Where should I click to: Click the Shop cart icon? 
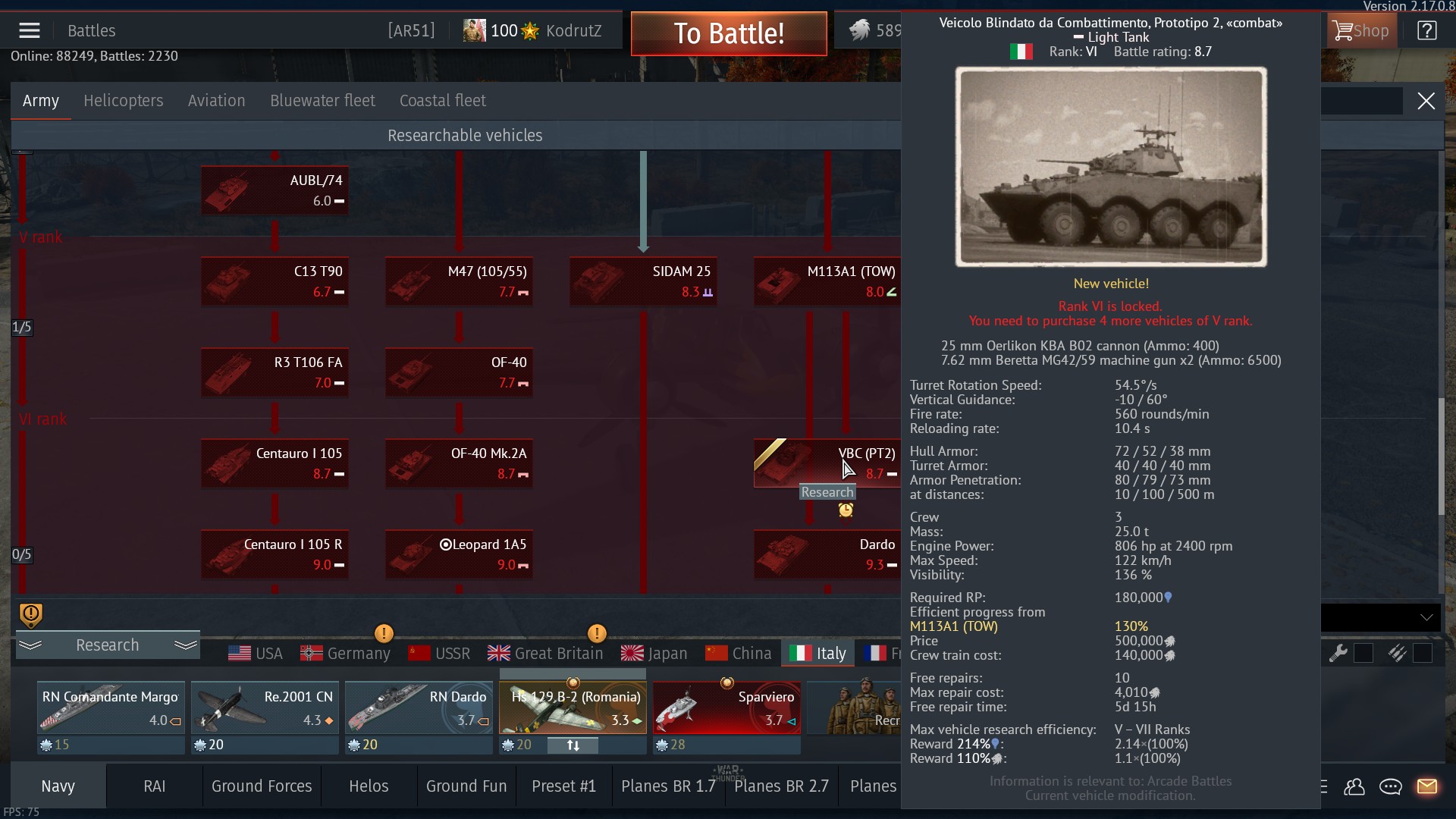(1342, 30)
